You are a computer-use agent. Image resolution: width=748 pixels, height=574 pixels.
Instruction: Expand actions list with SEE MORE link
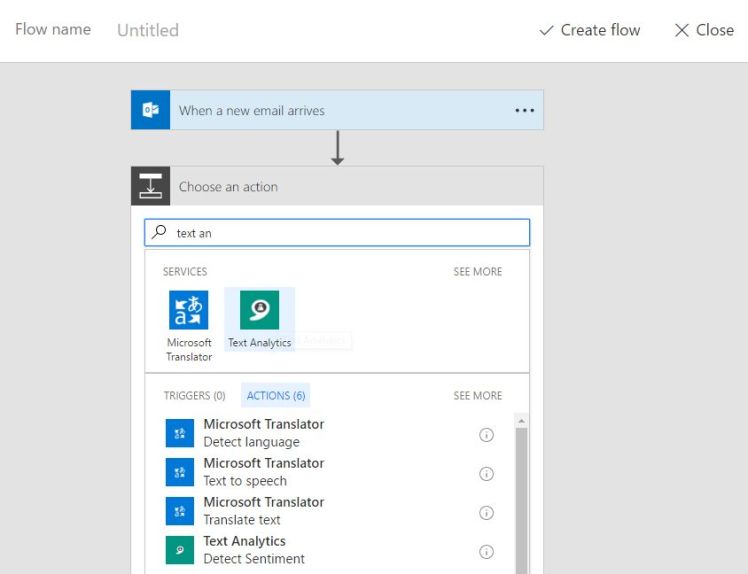(478, 396)
